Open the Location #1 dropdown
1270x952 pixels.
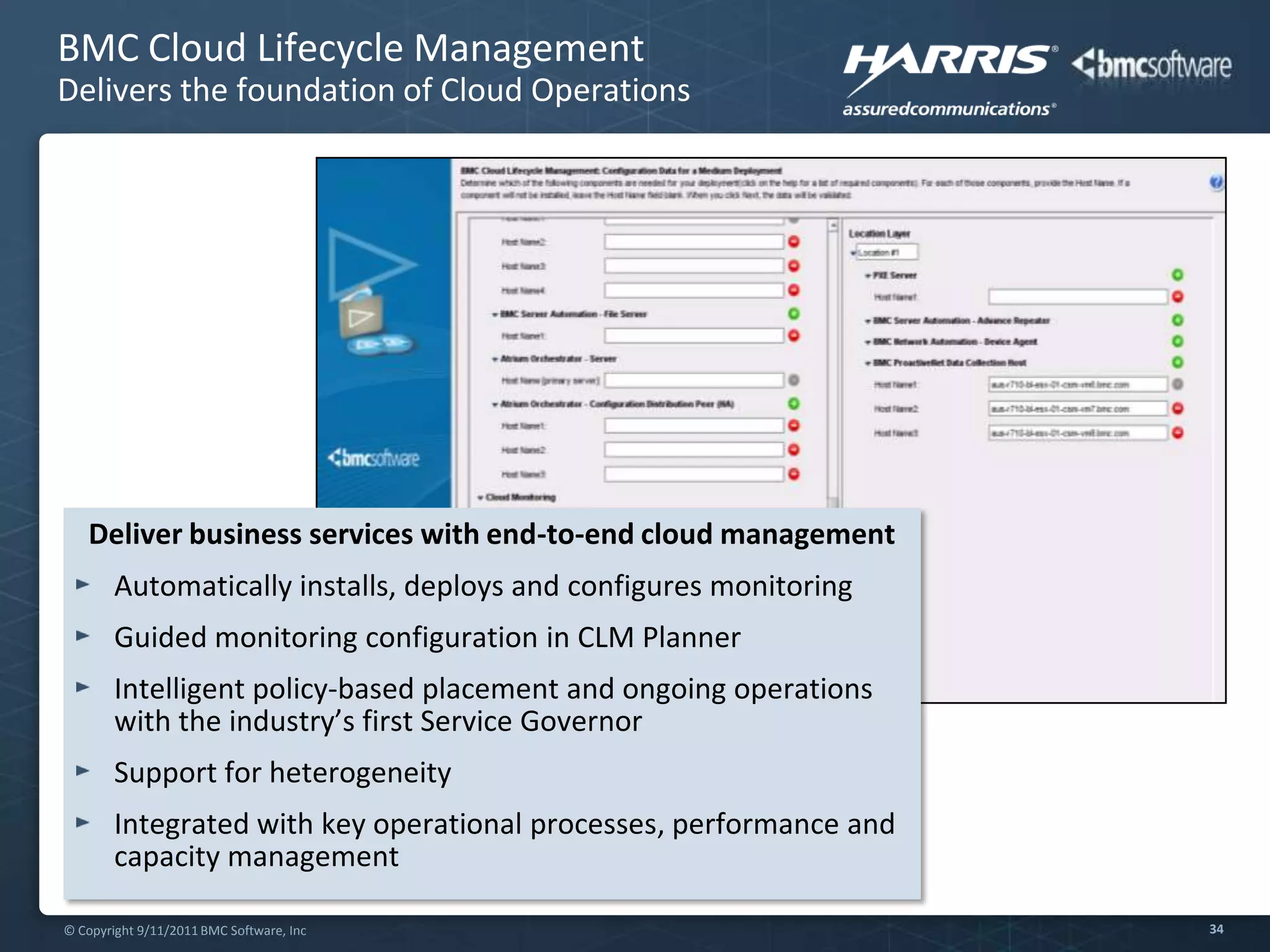point(886,252)
